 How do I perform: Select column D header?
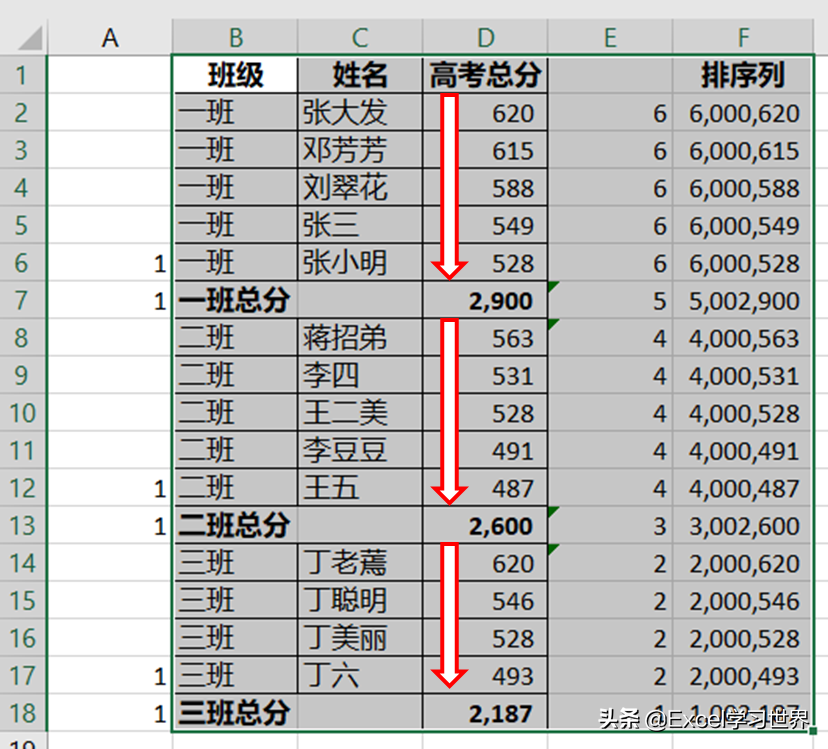coord(485,37)
